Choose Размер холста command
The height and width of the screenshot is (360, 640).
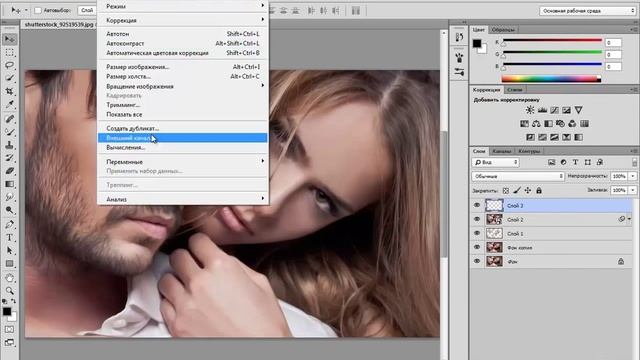183,76
